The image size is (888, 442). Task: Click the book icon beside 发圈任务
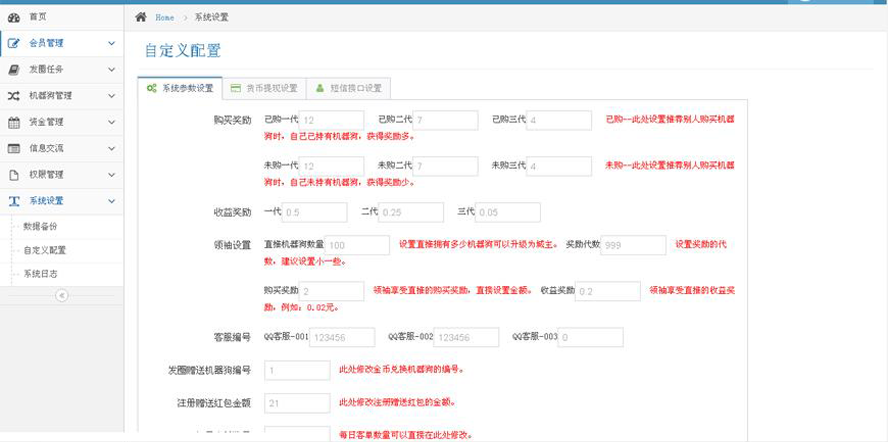tap(14, 70)
